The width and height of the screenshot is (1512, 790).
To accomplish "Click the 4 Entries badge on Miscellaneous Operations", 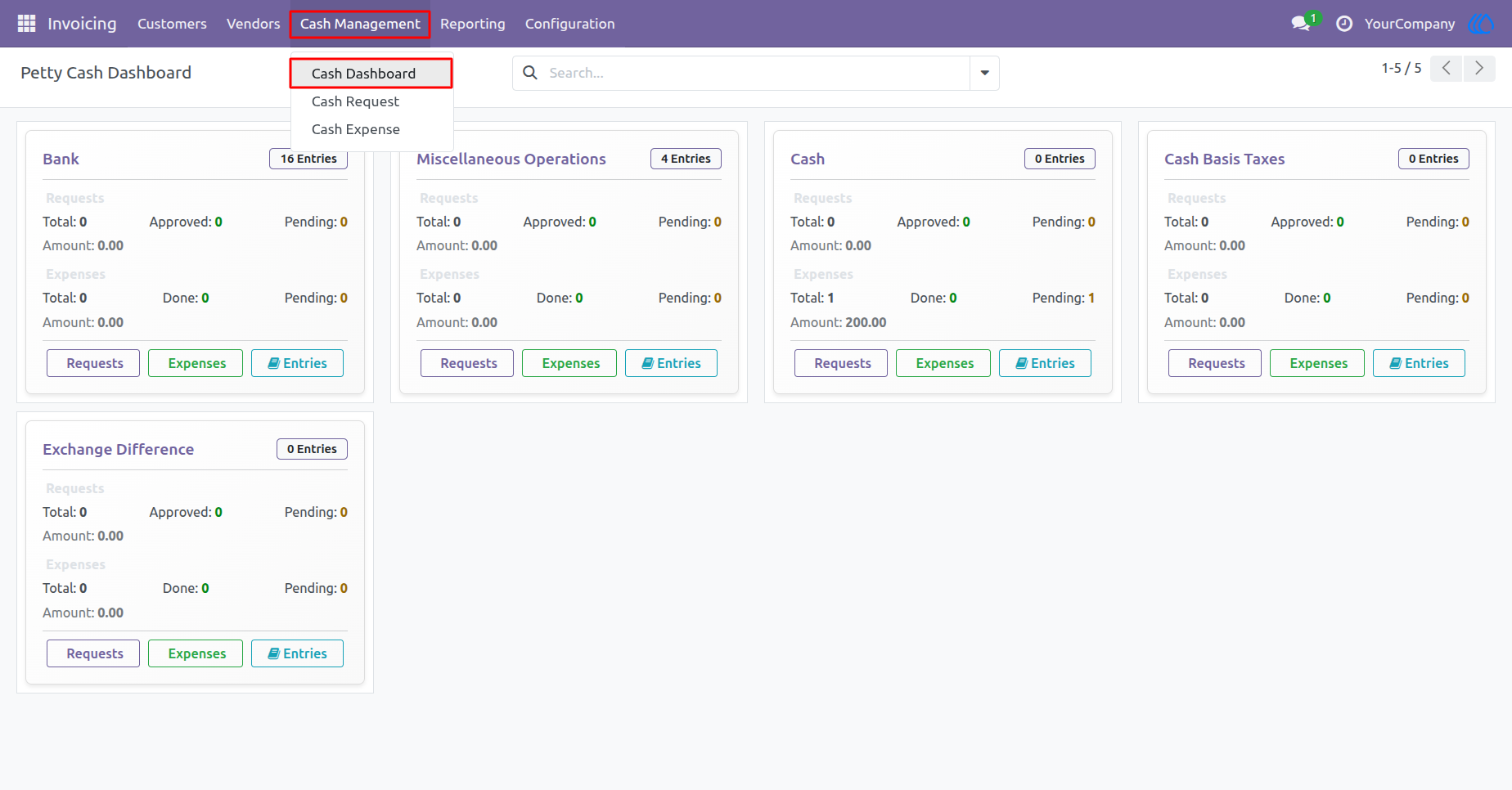I will (x=686, y=159).
